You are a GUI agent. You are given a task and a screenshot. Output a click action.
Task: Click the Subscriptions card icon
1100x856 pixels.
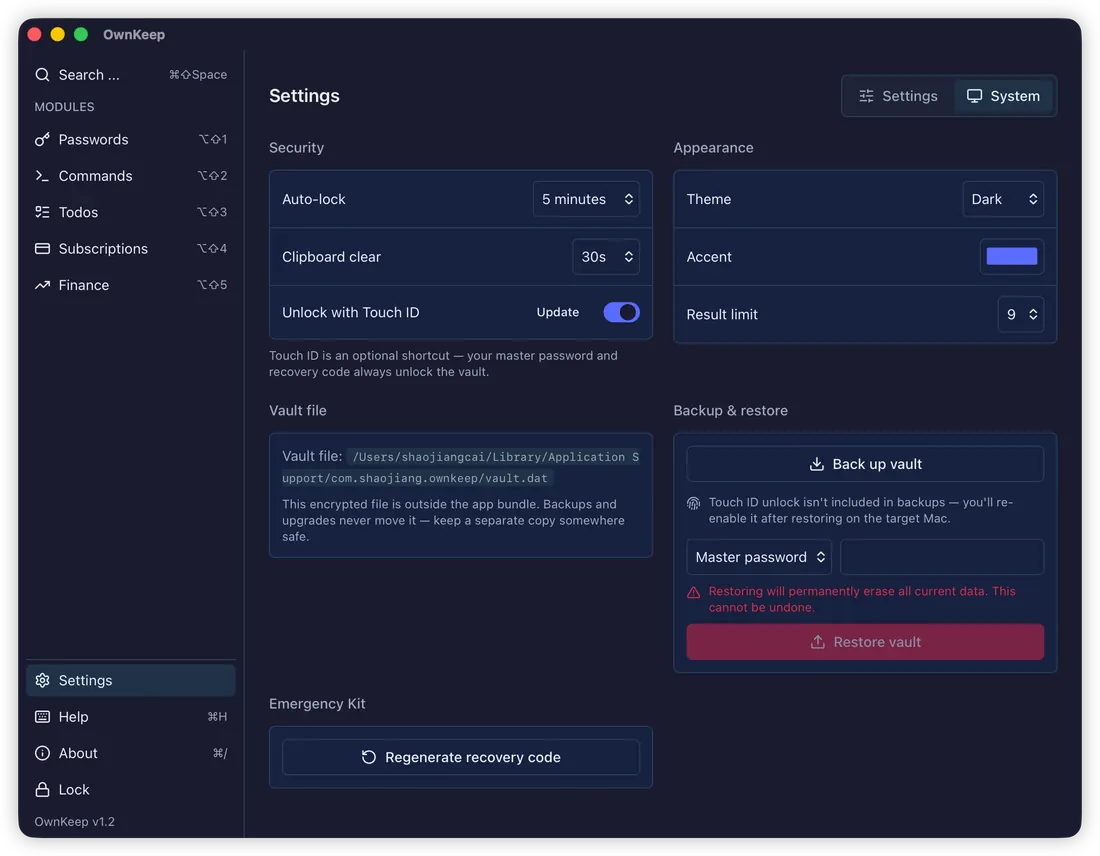tap(42, 248)
